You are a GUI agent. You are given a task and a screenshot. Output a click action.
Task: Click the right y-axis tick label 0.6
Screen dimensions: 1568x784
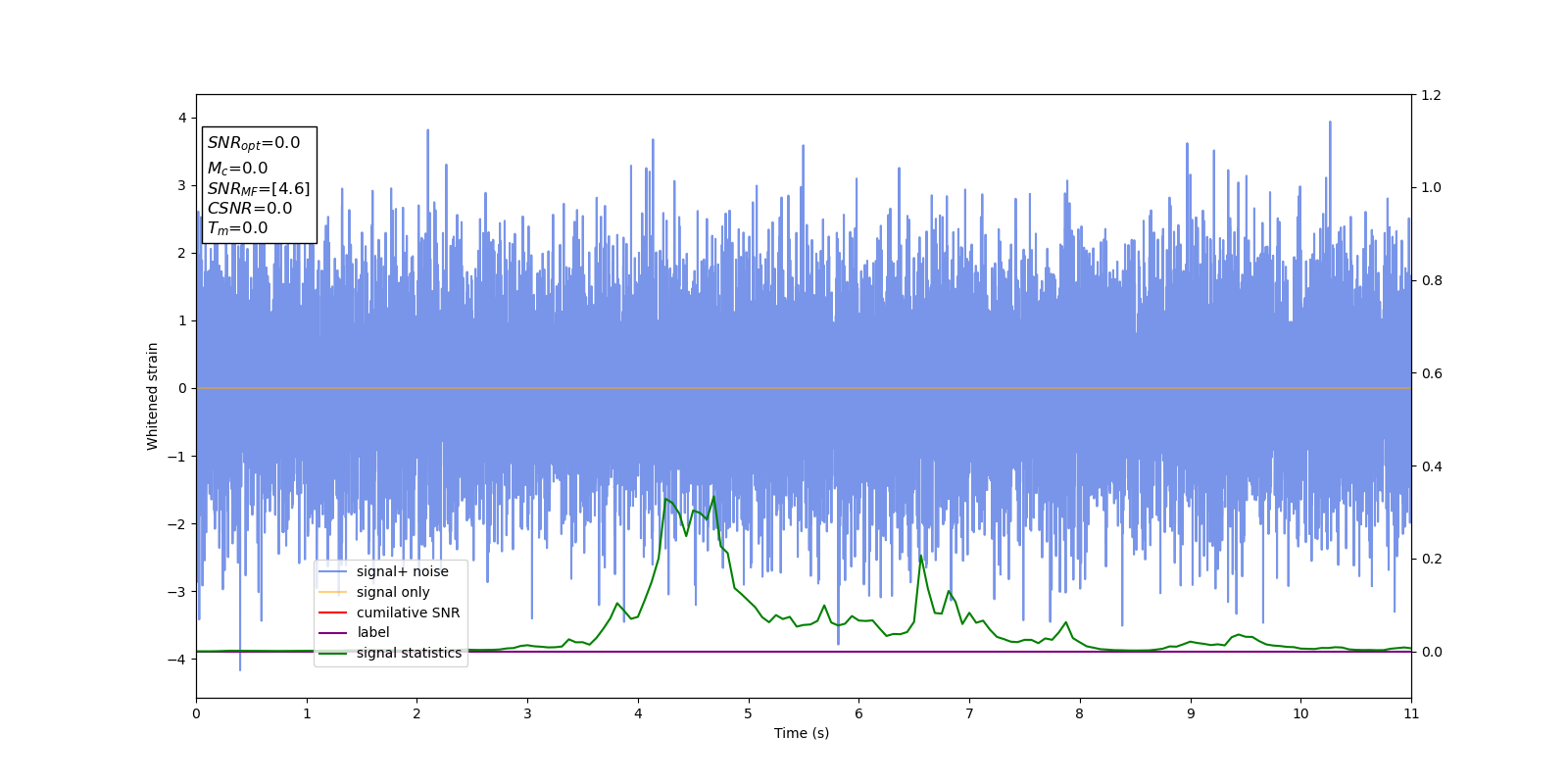click(x=1432, y=373)
